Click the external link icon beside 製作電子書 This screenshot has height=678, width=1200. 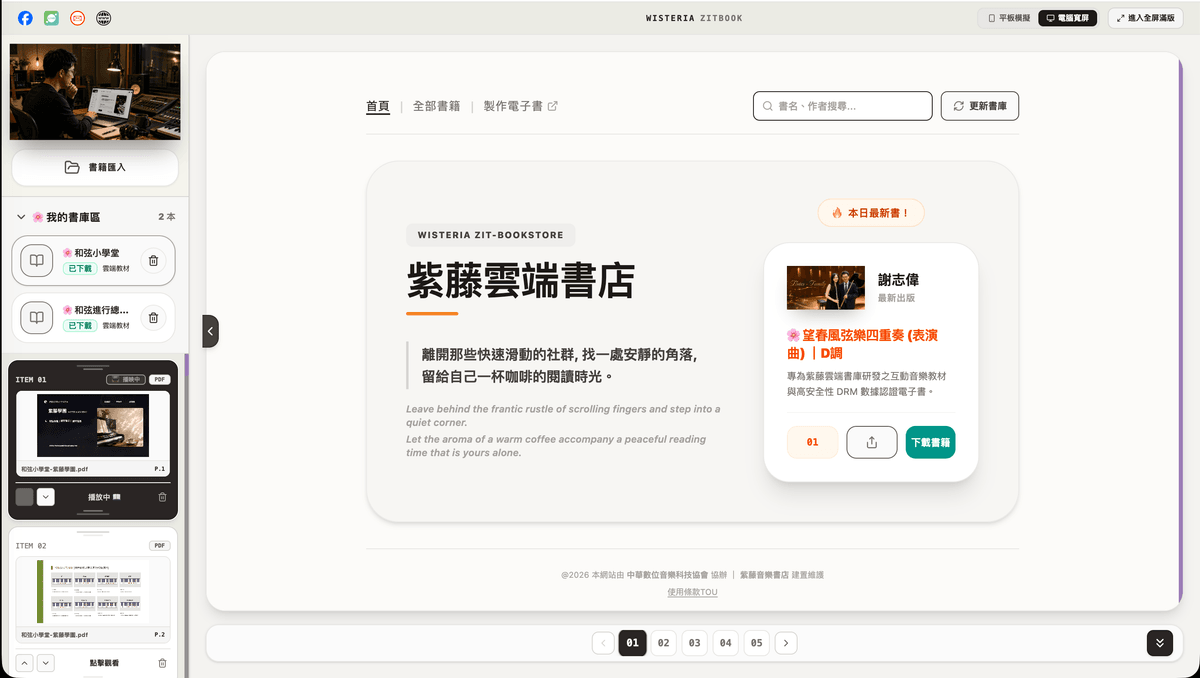pos(553,106)
